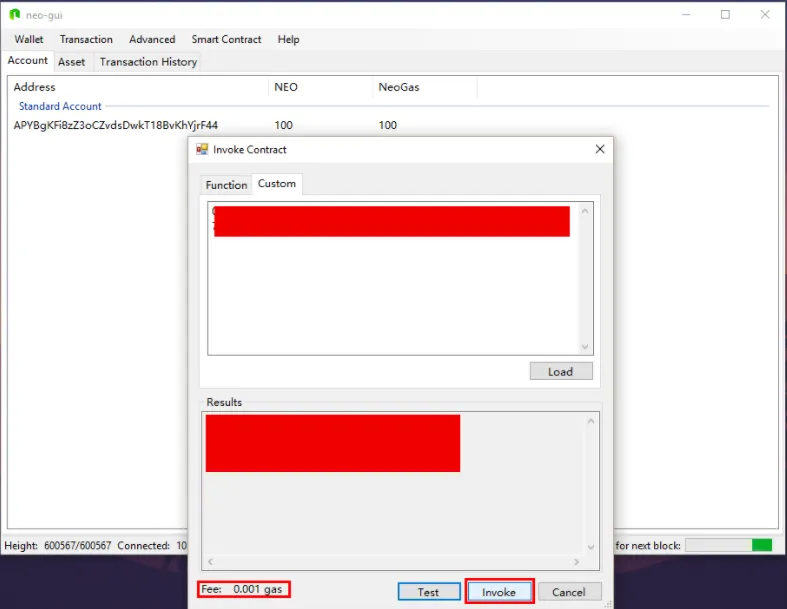This screenshot has height=609, width=787.
Task: Click the Invoke Contract dialog resize grip
Action: coord(608,604)
